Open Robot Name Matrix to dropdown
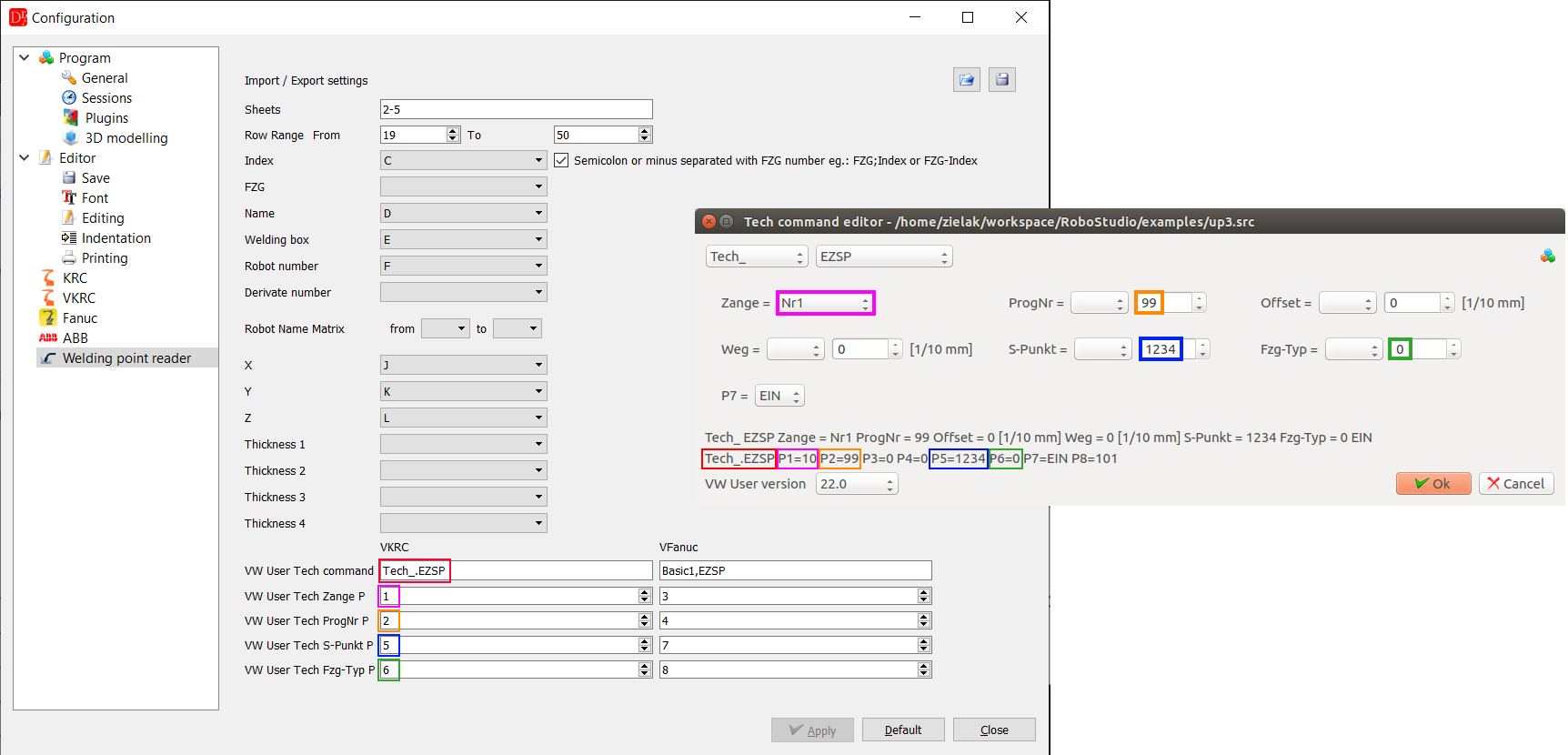This screenshot has height=755, width=1568. (517, 328)
